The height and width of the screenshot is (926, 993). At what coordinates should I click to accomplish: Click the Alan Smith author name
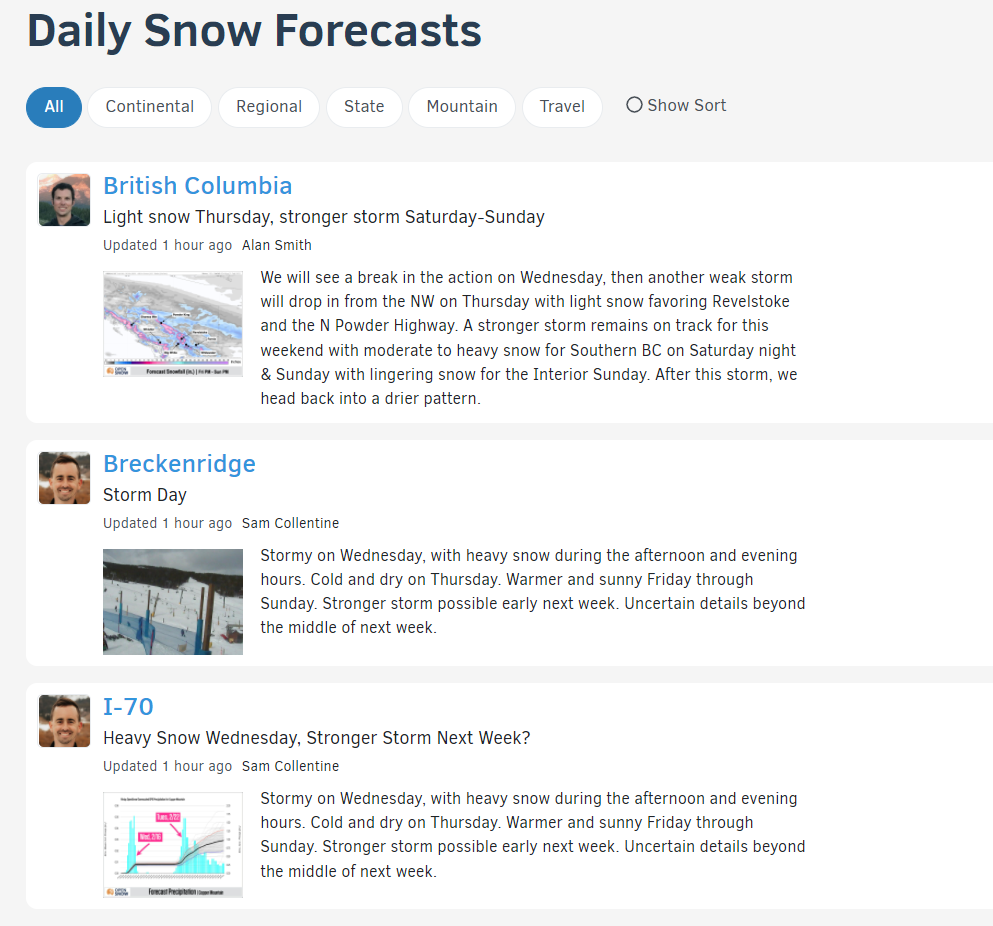click(277, 245)
